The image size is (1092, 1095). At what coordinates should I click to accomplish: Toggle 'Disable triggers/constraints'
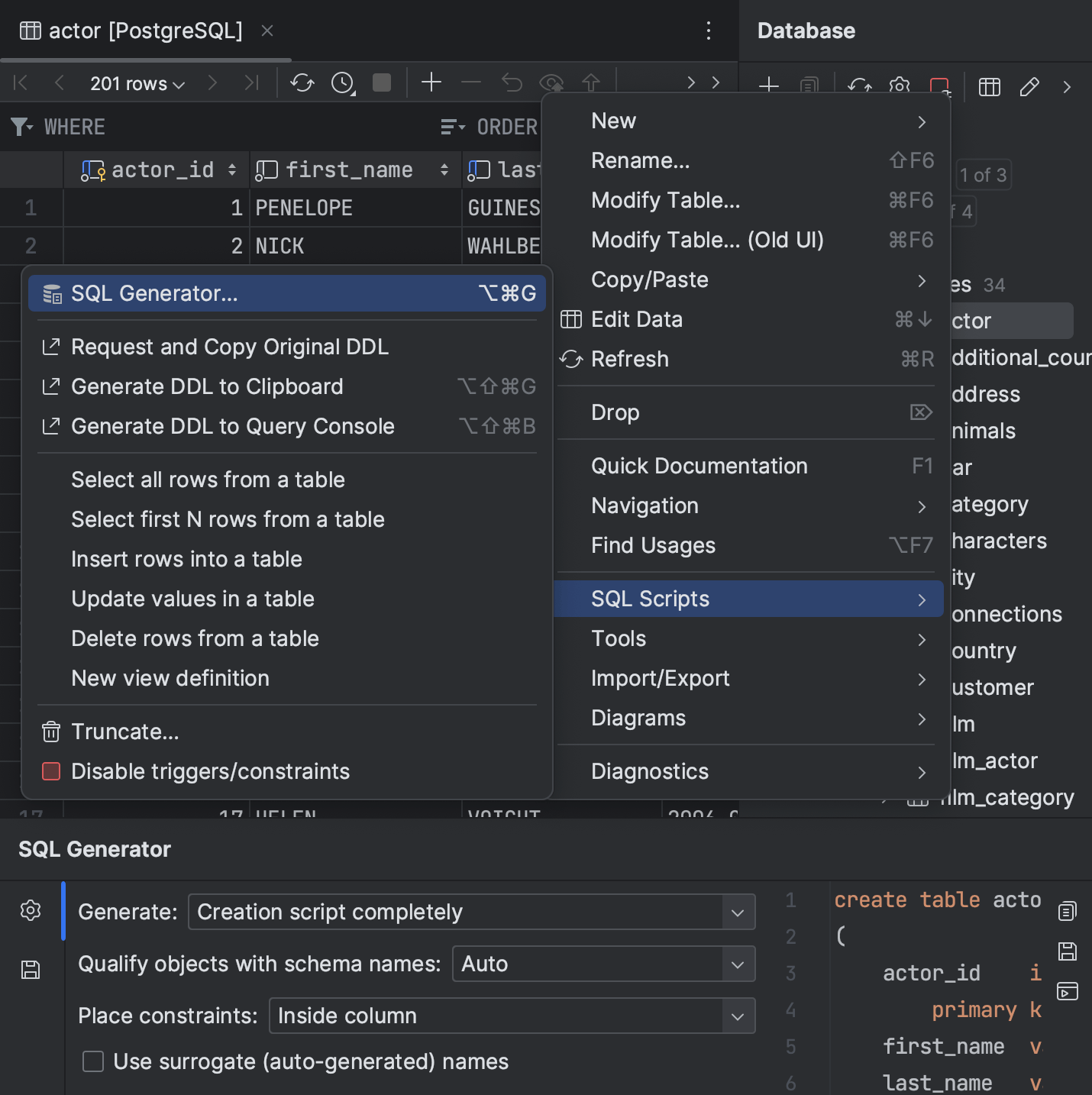click(x=211, y=771)
